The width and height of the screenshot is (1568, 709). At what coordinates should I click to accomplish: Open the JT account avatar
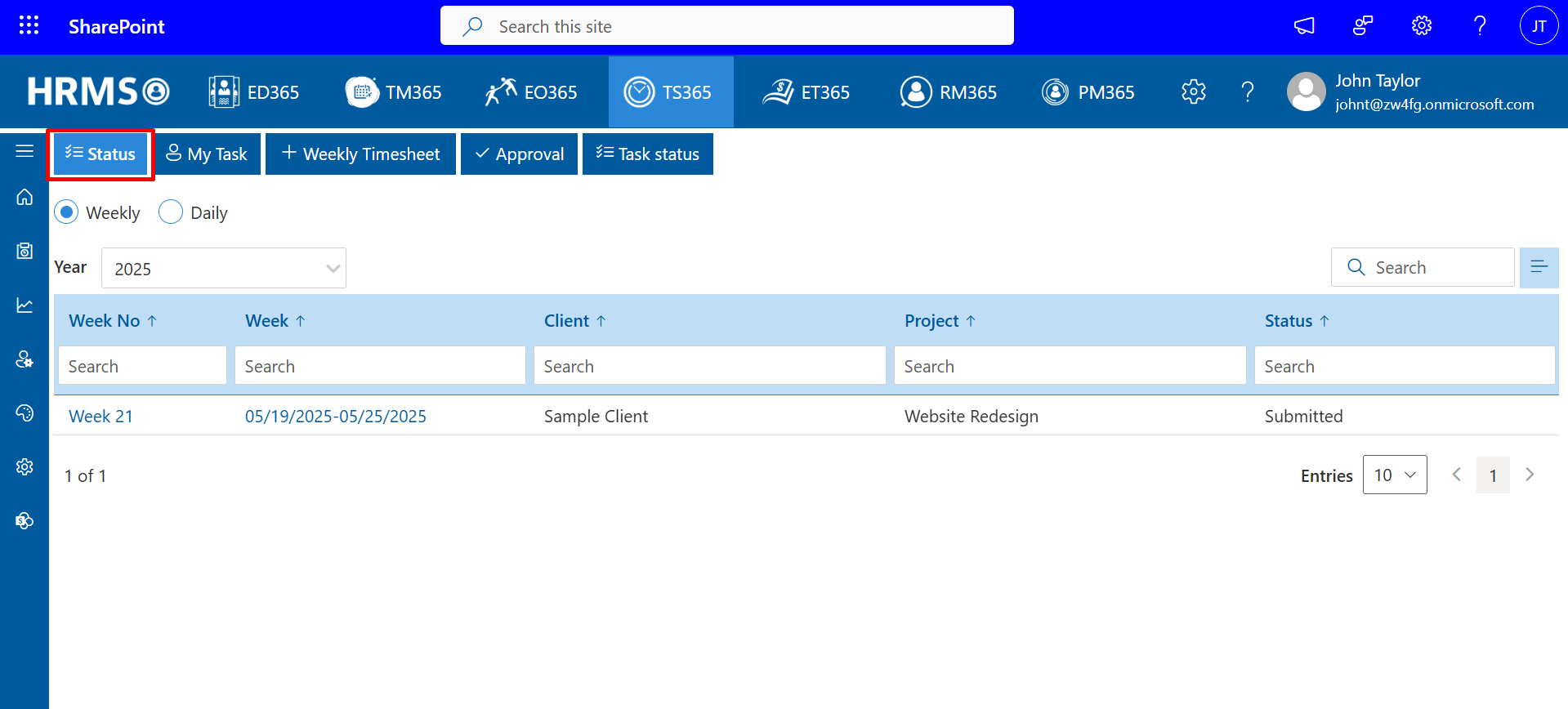pyautogui.click(x=1539, y=26)
